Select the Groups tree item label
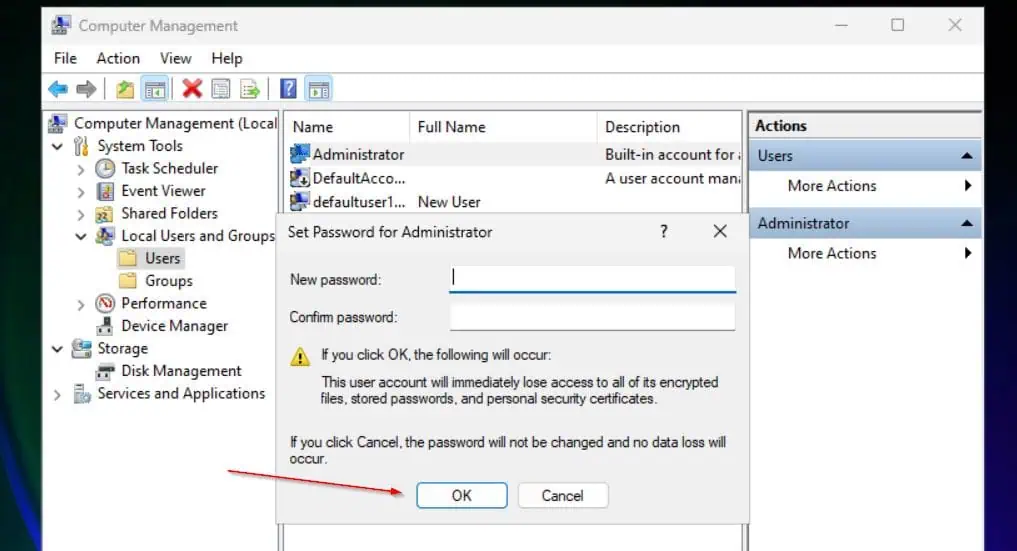1017x551 pixels. pos(169,281)
